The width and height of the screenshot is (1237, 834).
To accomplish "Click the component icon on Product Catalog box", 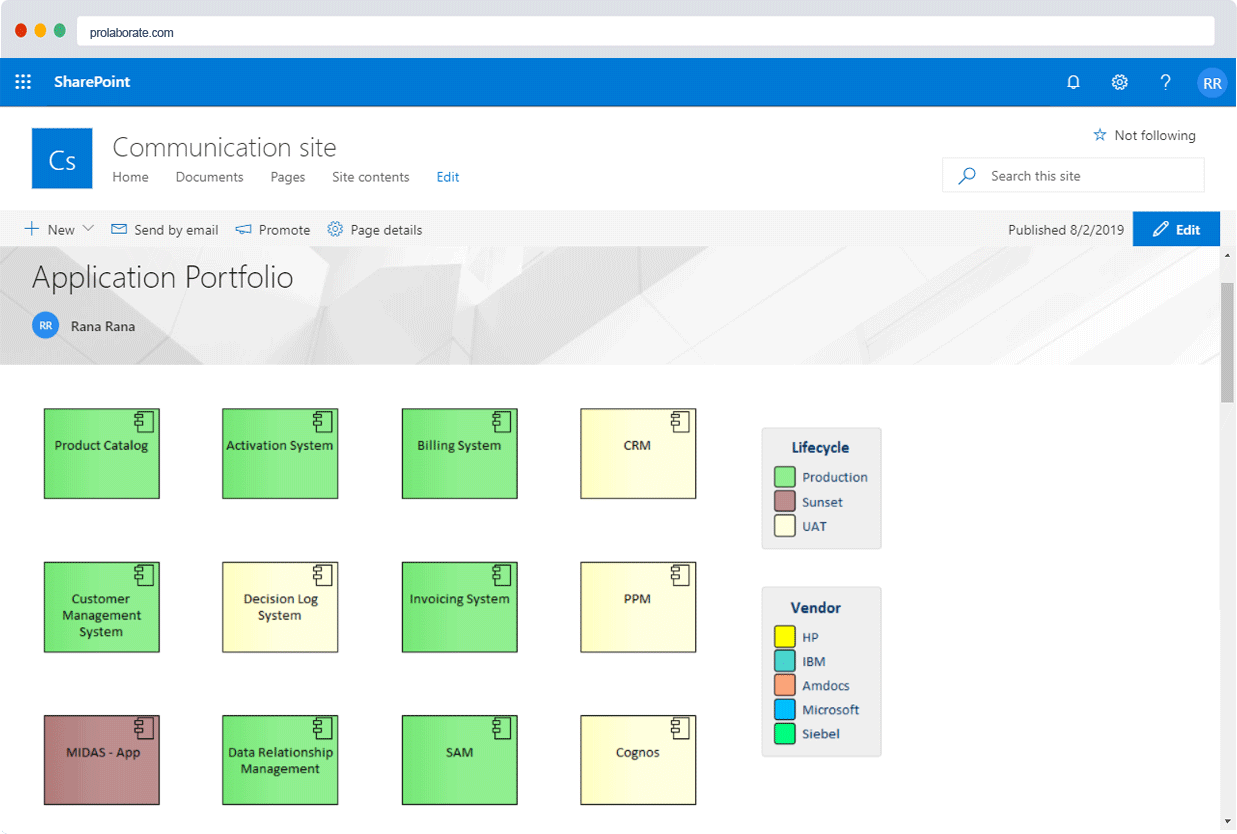I will click(x=144, y=421).
